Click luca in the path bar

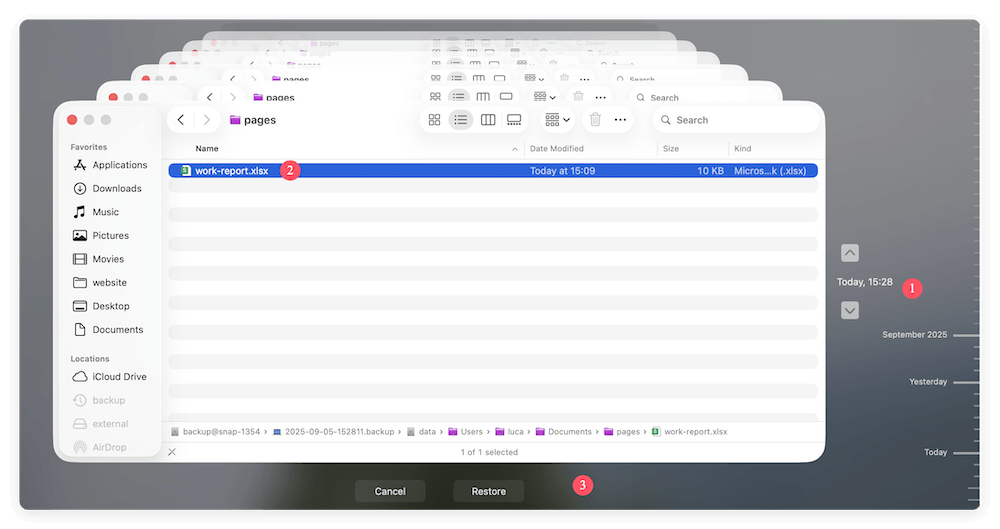point(510,432)
